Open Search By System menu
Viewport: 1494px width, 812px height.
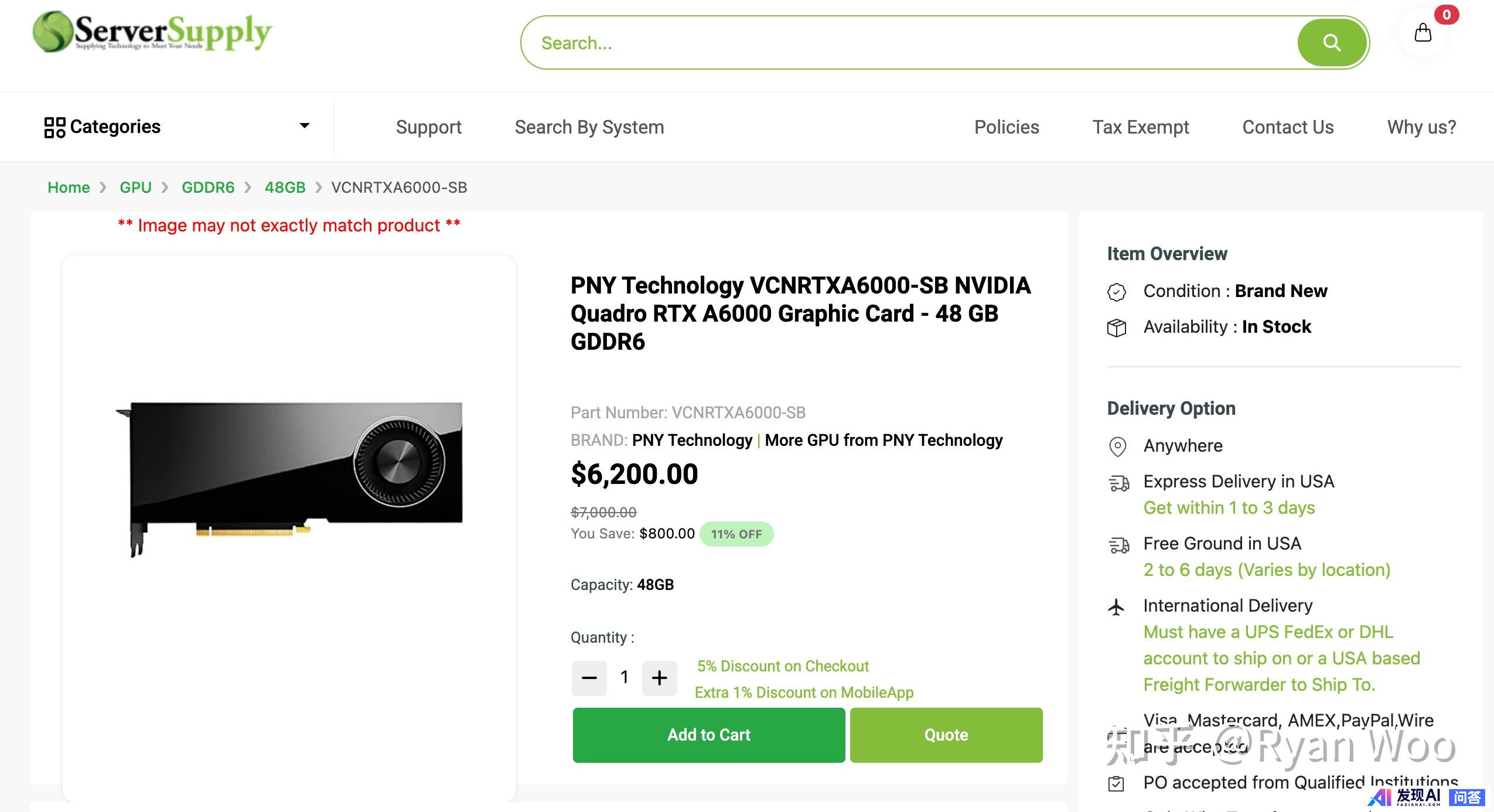[x=589, y=127]
